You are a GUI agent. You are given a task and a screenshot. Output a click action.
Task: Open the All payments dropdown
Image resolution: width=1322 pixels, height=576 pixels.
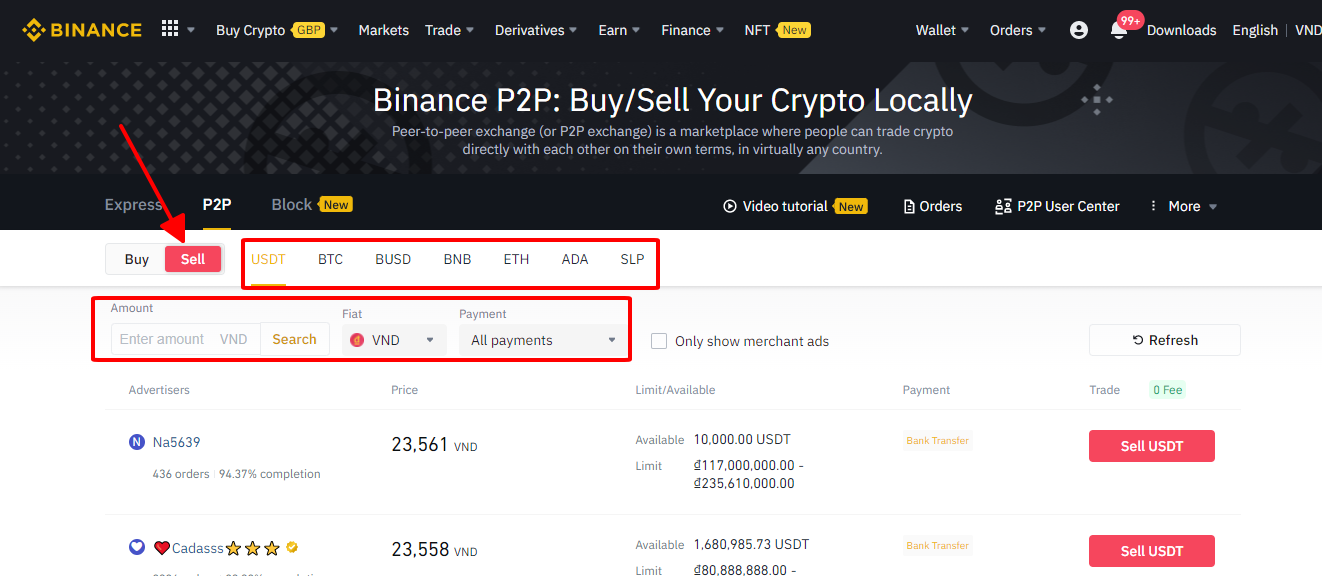click(544, 340)
